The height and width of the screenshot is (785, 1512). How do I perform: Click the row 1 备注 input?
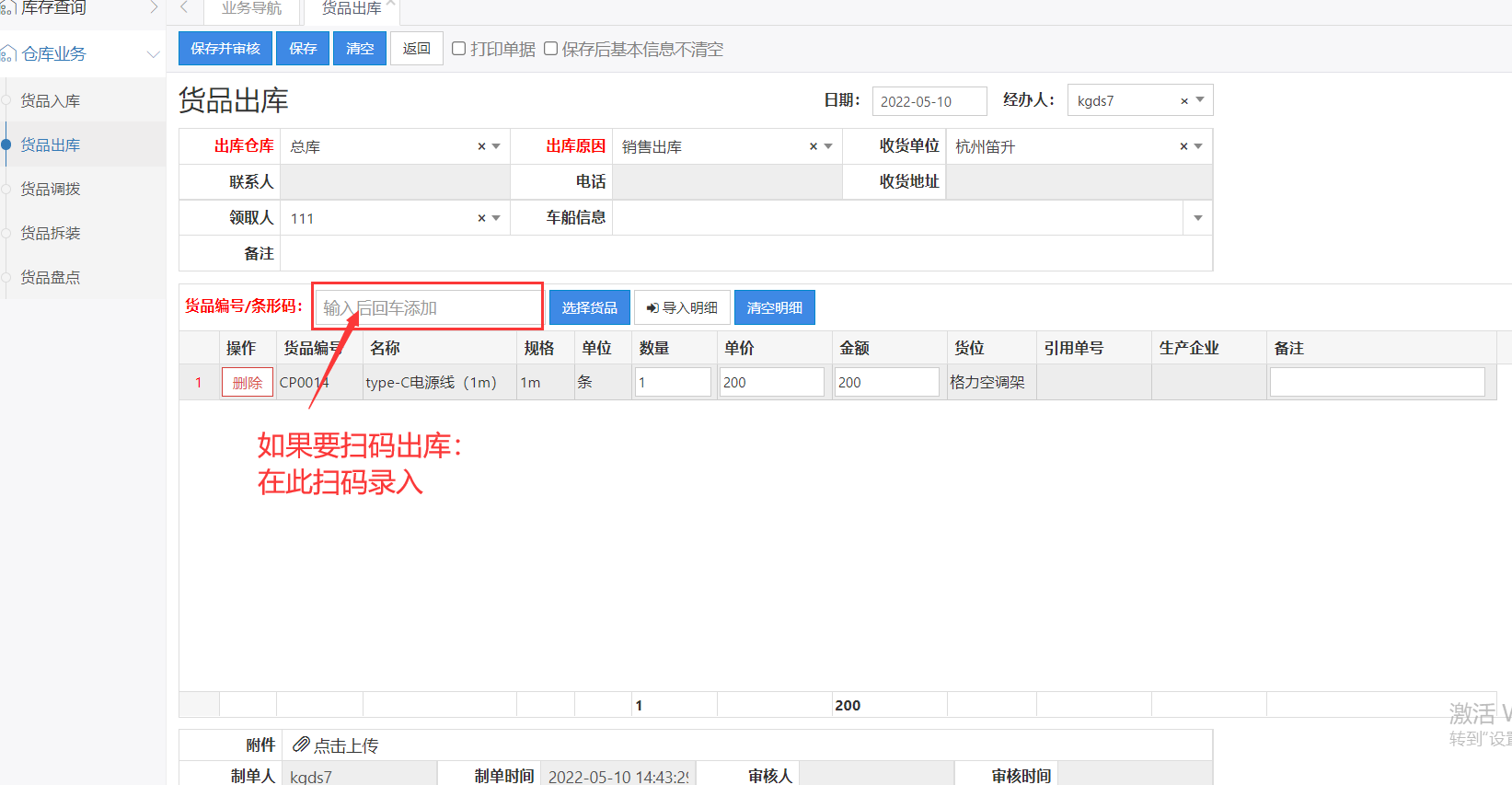point(1378,382)
